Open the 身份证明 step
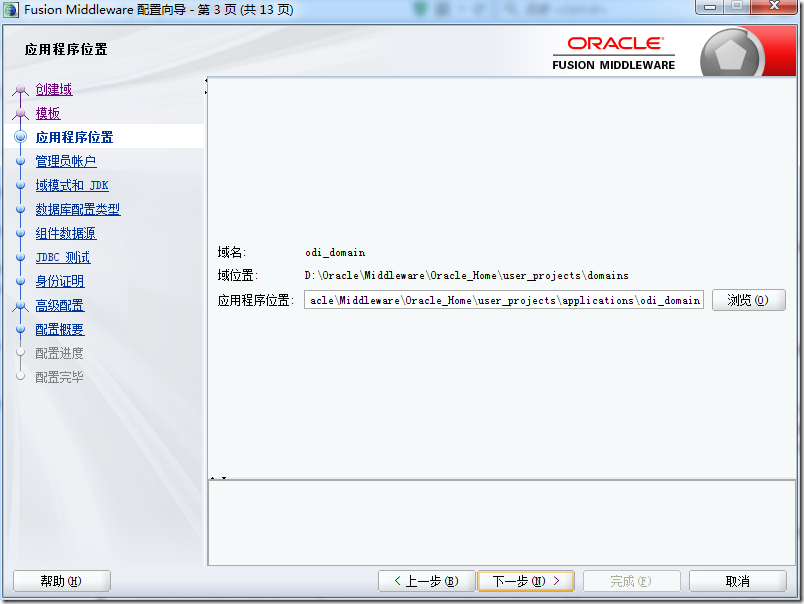Image resolution: width=804 pixels, height=604 pixels. 60,281
